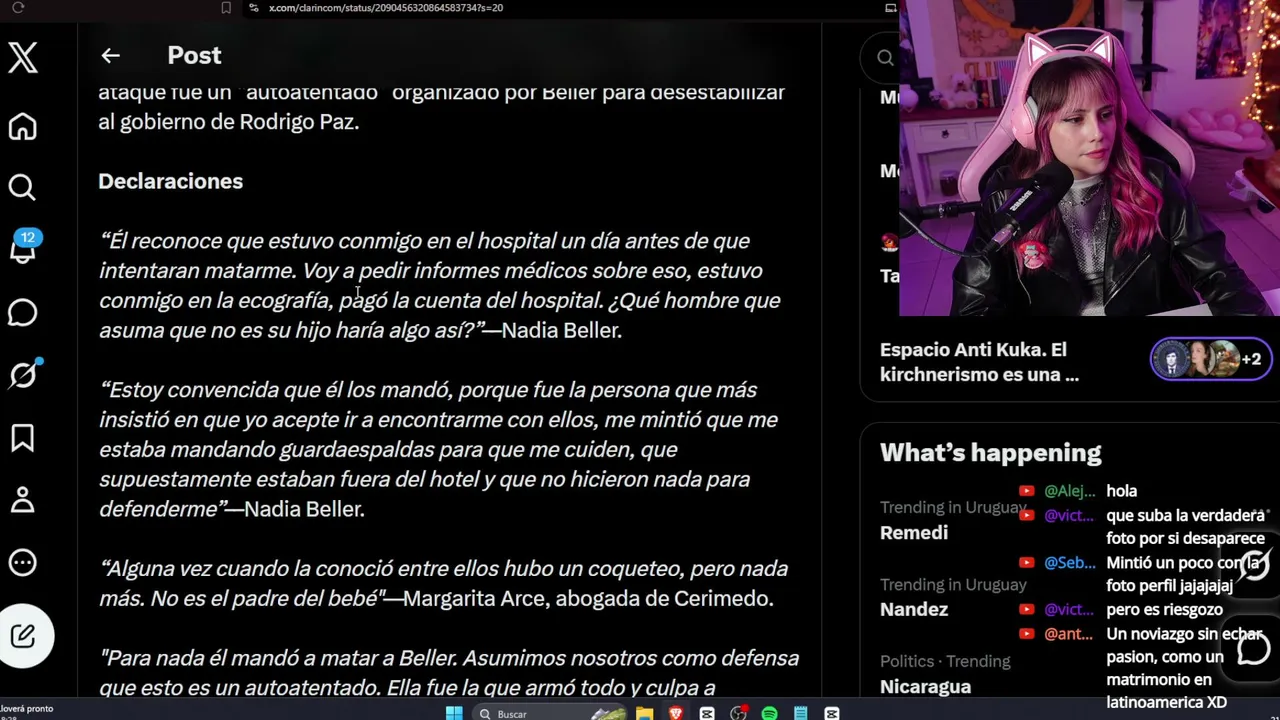Open the Remedi trending topic
1280x720 pixels.
(914, 533)
